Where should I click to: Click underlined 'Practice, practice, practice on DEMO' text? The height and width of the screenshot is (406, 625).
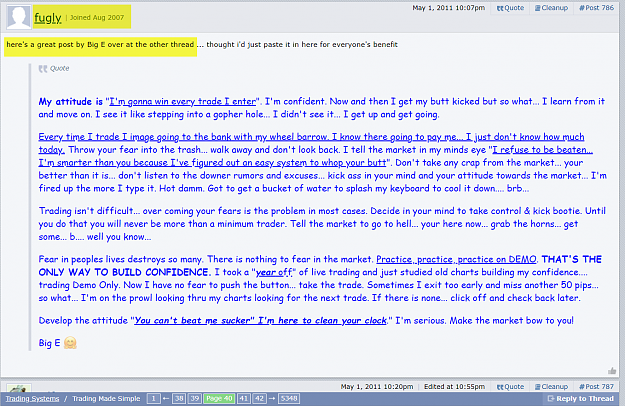point(456,259)
